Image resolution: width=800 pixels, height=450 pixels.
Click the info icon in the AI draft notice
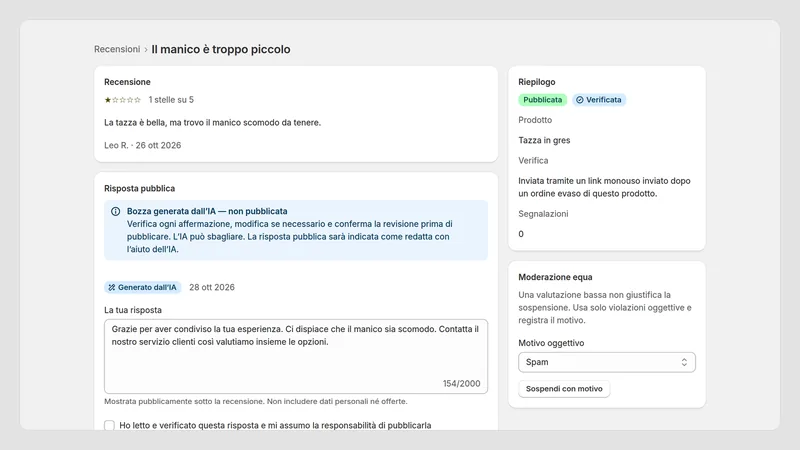coord(115,211)
